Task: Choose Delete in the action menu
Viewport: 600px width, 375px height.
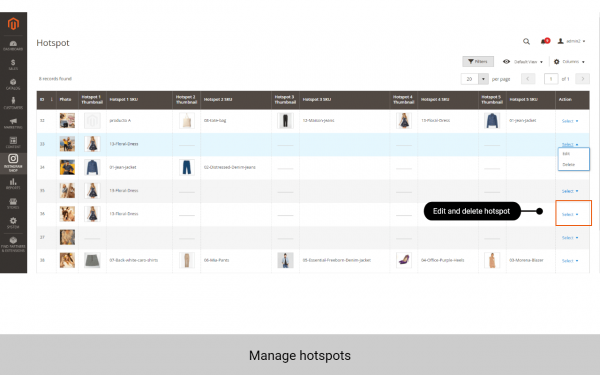Action: point(569,165)
